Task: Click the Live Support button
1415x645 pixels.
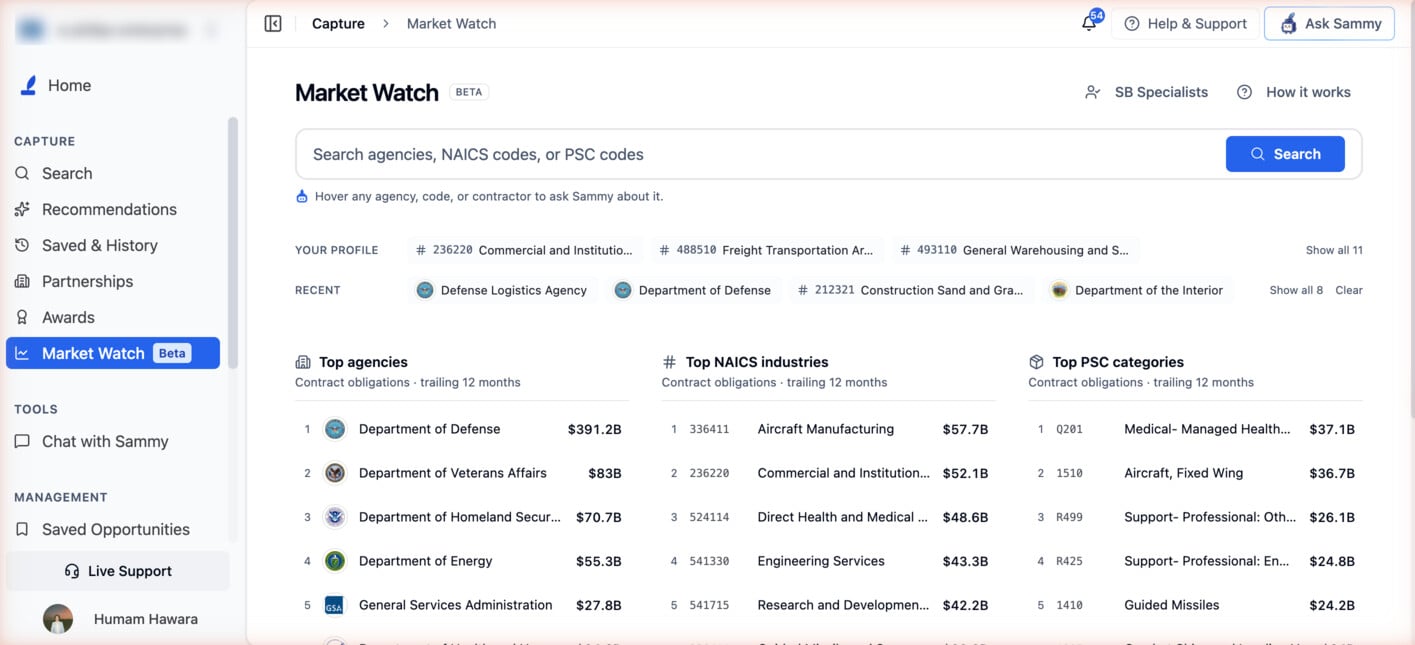Action: click(118, 571)
